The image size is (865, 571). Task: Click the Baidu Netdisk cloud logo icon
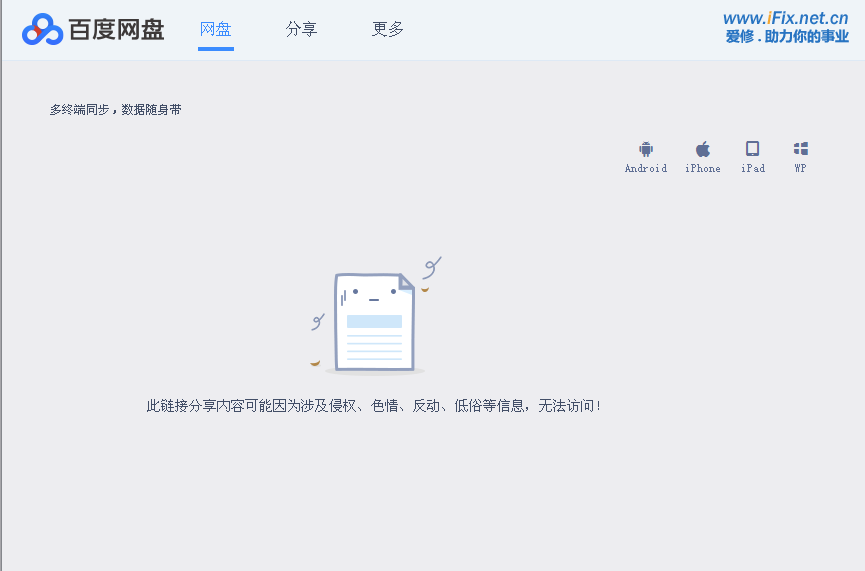click(42, 30)
